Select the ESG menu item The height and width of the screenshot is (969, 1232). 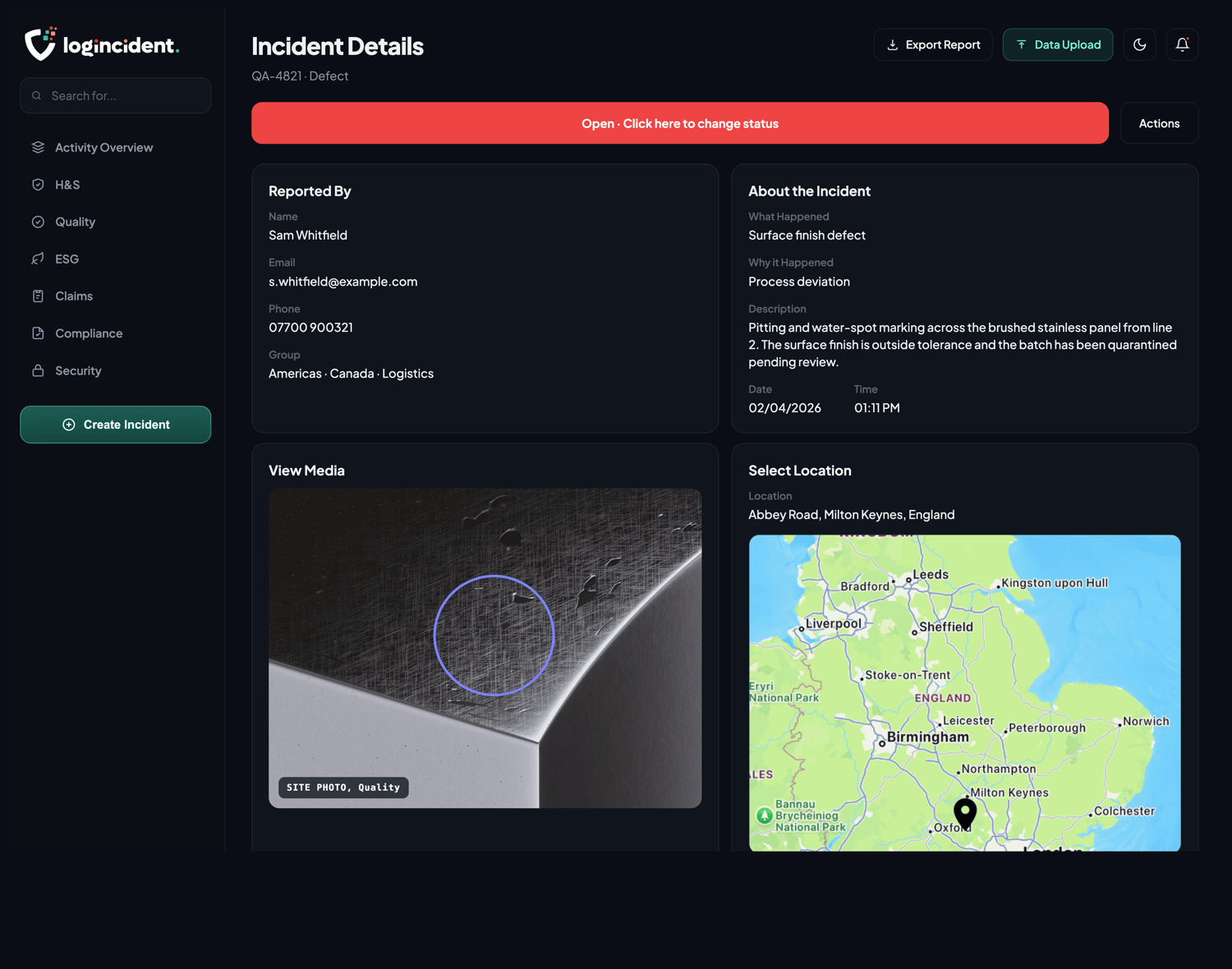[x=116, y=259]
